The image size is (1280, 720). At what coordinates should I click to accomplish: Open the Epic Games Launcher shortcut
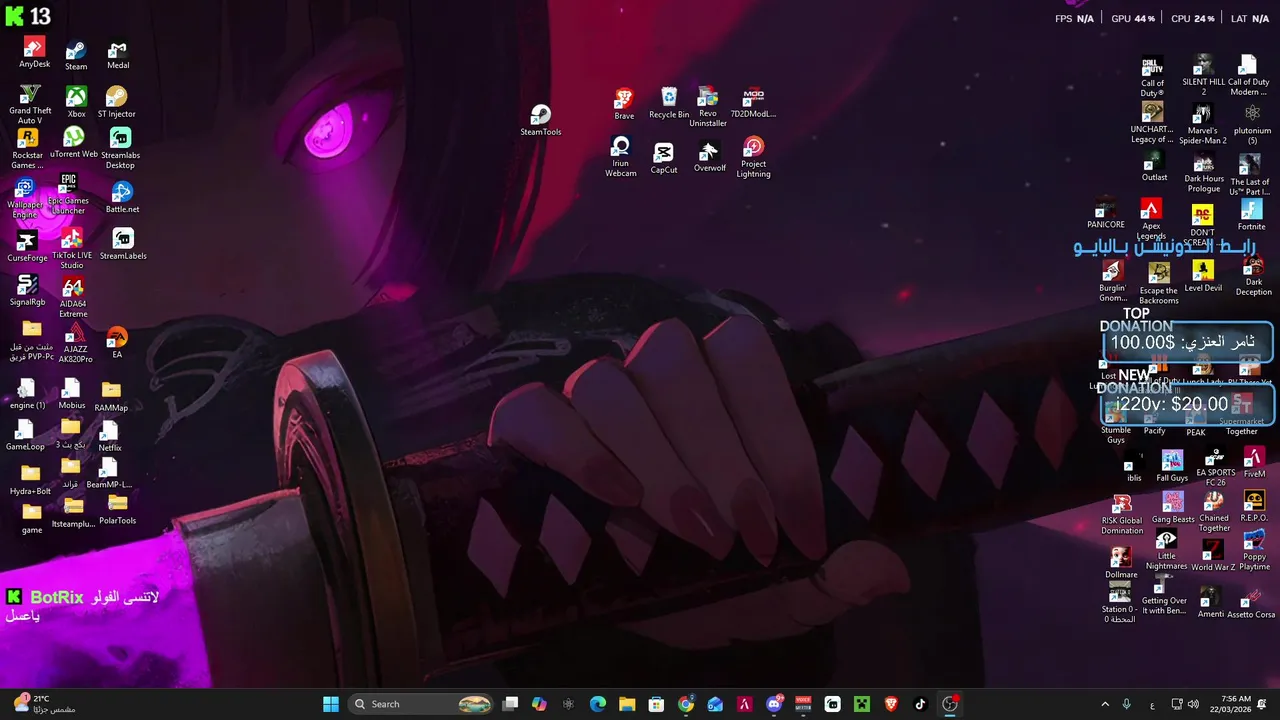coord(68,195)
